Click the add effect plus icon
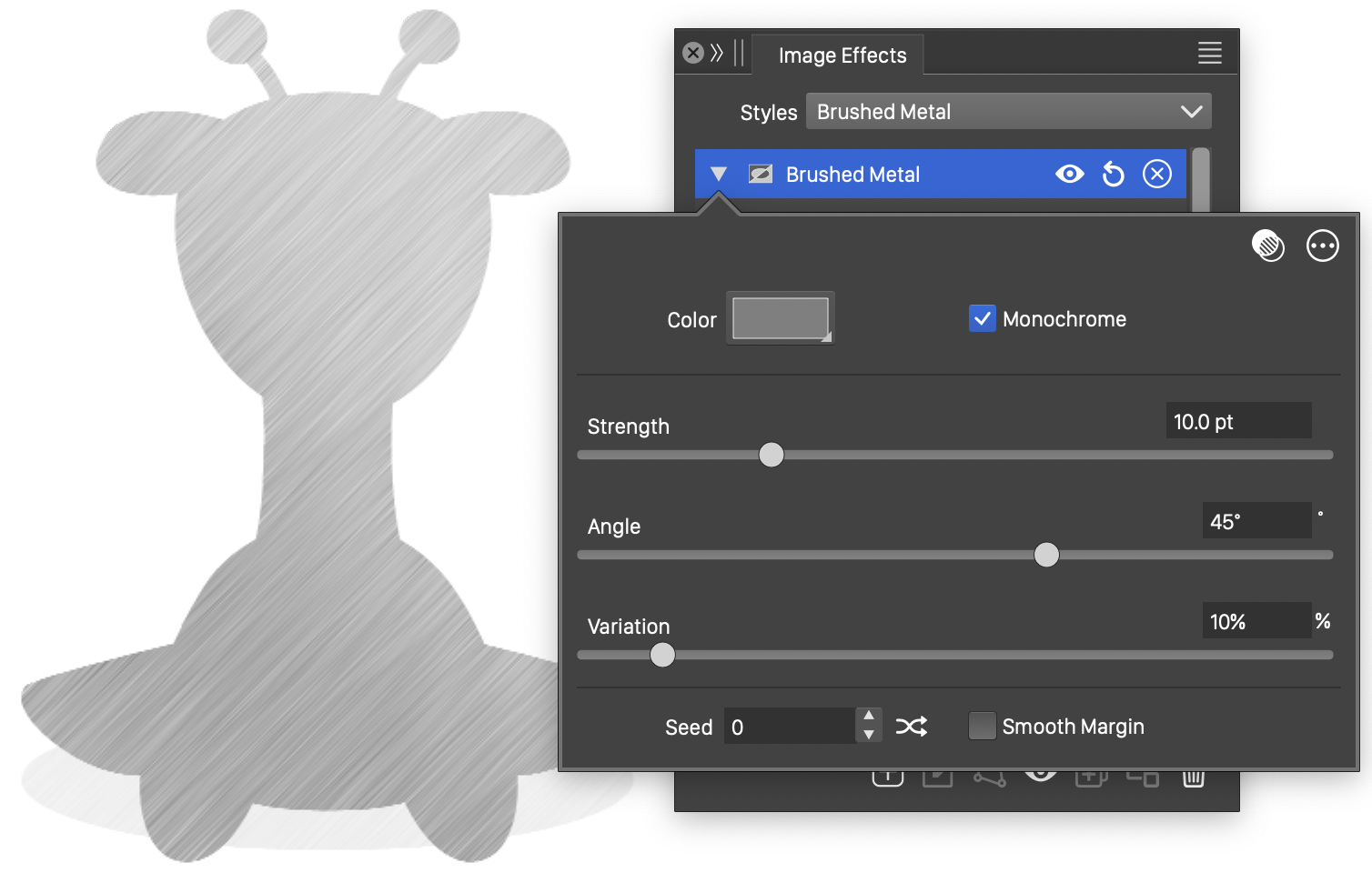 [x=888, y=778]
